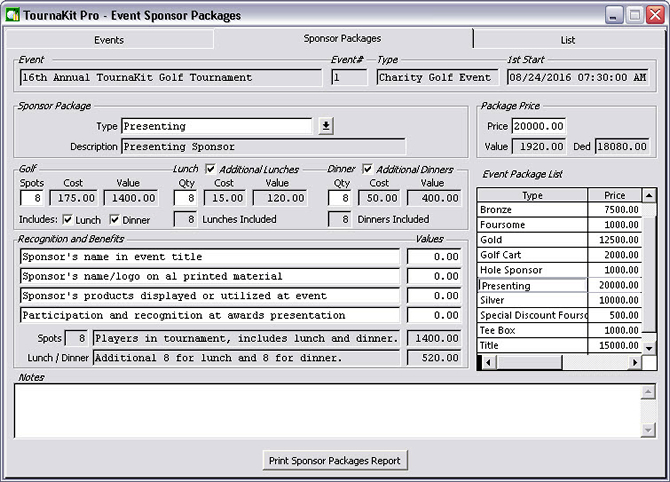
Task: Click the 1st Start date field
Action: tap(578, 78)
